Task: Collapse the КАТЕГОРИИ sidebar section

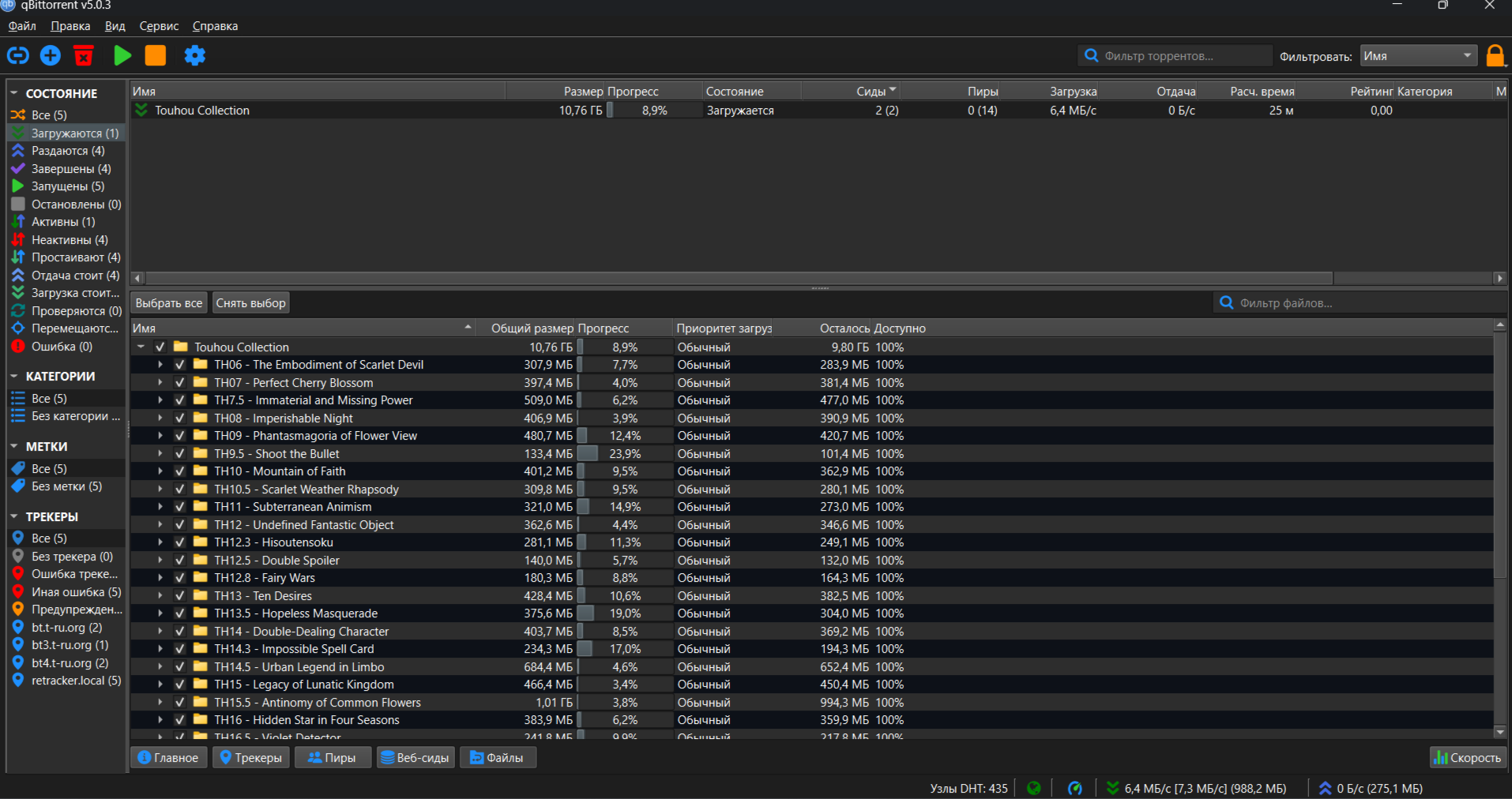Action: click(x=14, y=377)
